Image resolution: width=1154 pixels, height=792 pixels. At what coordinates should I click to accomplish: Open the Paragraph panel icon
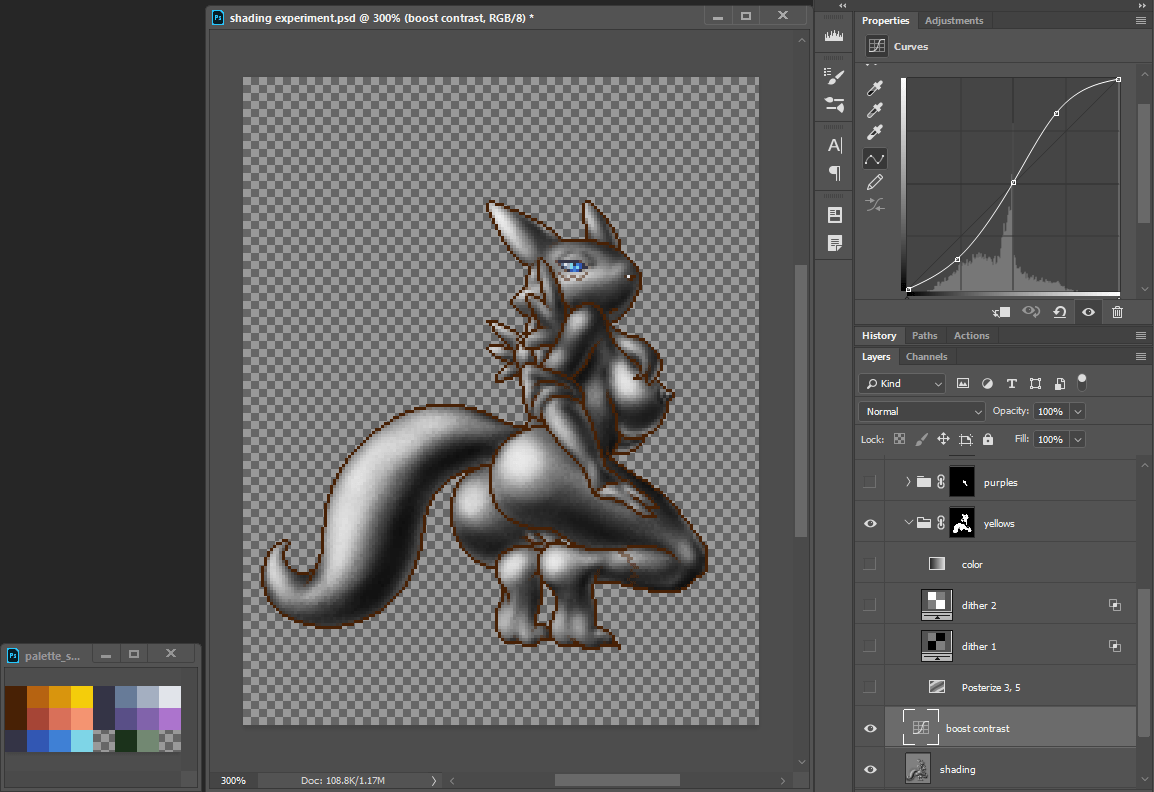click(x=834, y=173)
